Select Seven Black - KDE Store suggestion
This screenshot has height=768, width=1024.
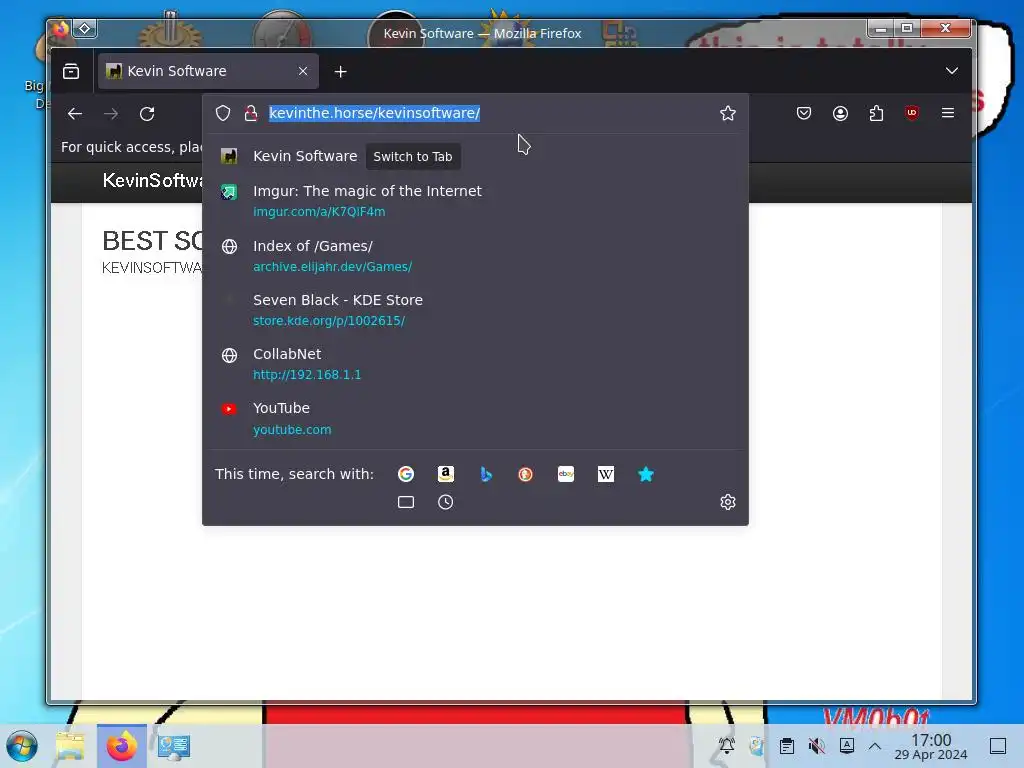475,310
